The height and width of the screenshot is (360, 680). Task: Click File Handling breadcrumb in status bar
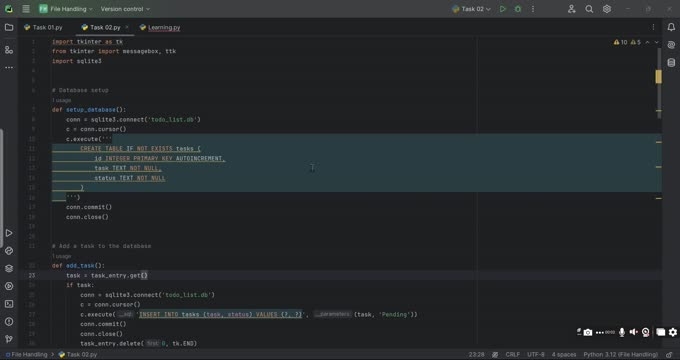[x=26, y=355]
